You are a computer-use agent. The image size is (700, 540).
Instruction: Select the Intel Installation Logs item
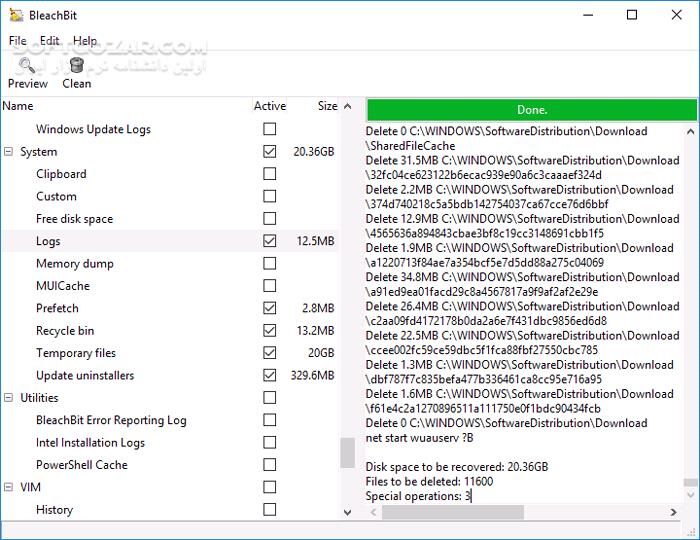[91, 443]
